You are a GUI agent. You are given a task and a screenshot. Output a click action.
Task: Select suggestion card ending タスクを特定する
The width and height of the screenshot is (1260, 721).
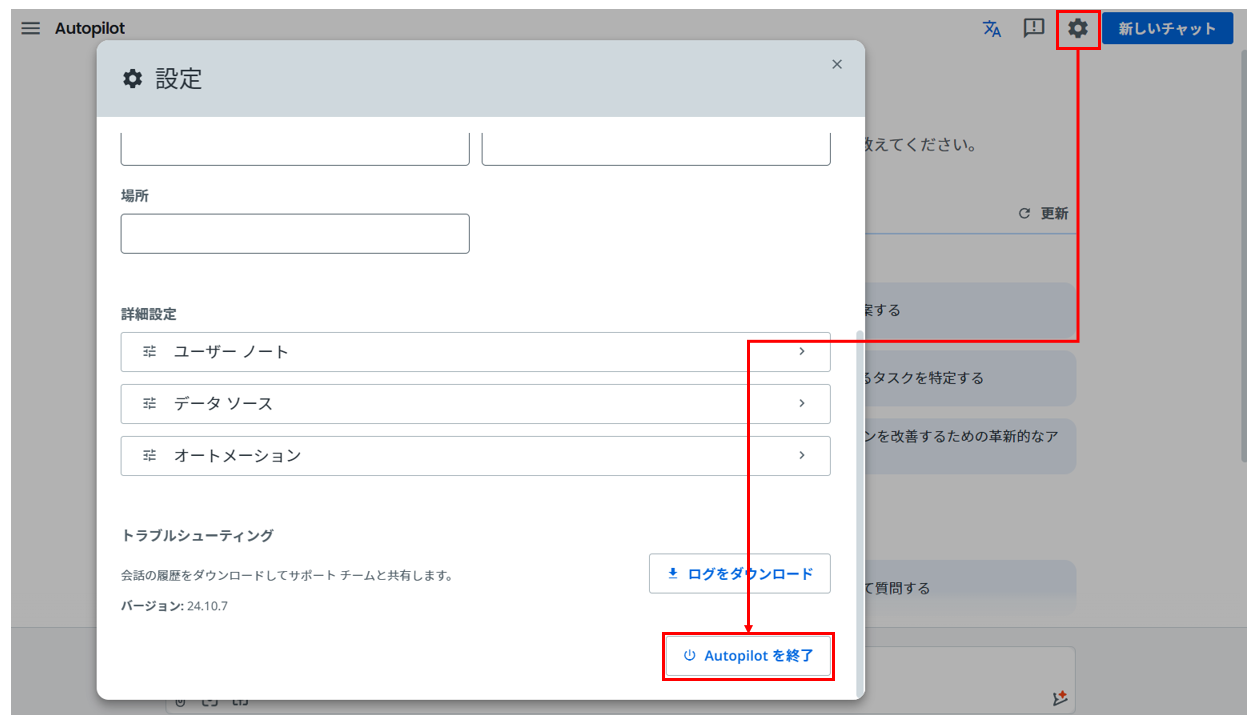pos(970,378)
